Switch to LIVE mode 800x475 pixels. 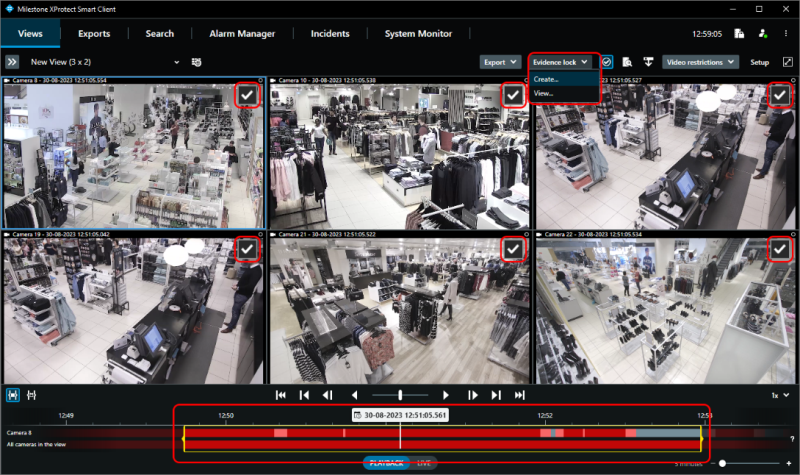425,463
